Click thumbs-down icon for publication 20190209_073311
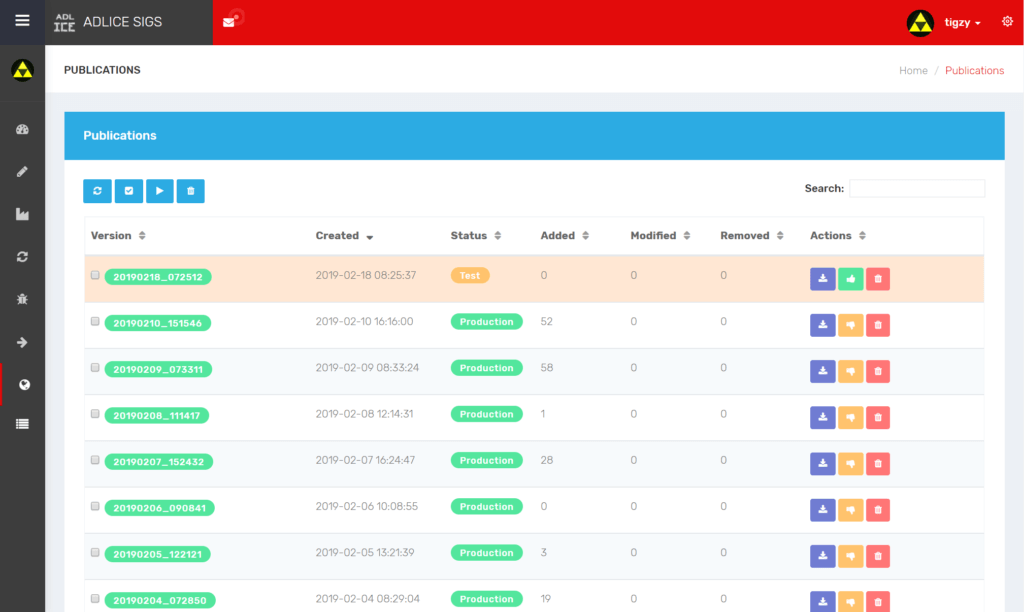The image size is (1024, 612). pos(850,371)
